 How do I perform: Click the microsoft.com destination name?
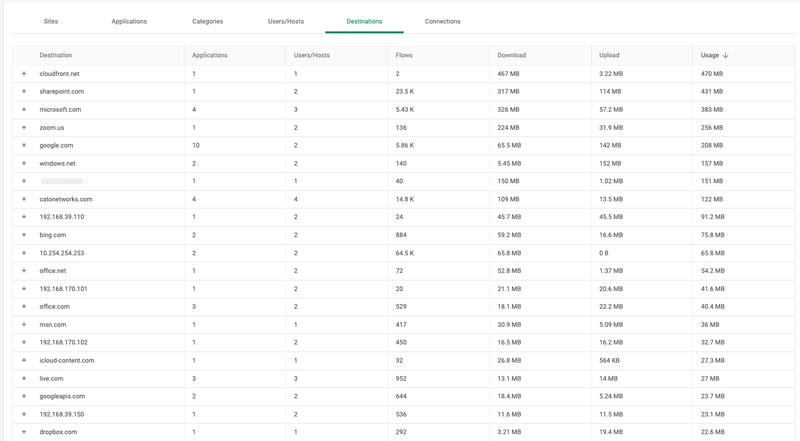click(60, 109)
